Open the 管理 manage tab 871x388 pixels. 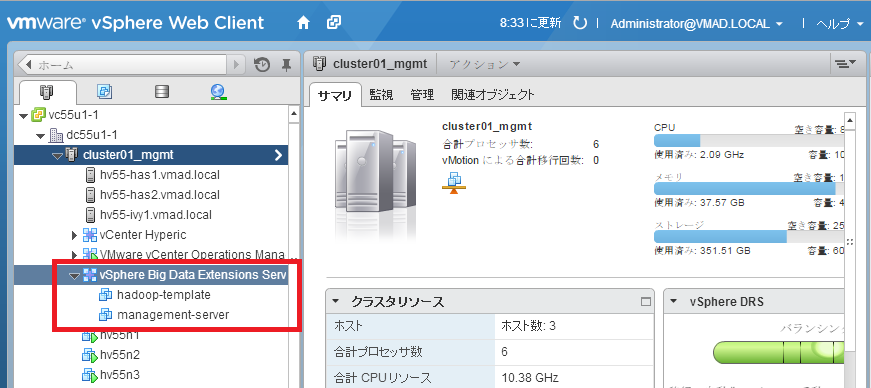point(422,94)
